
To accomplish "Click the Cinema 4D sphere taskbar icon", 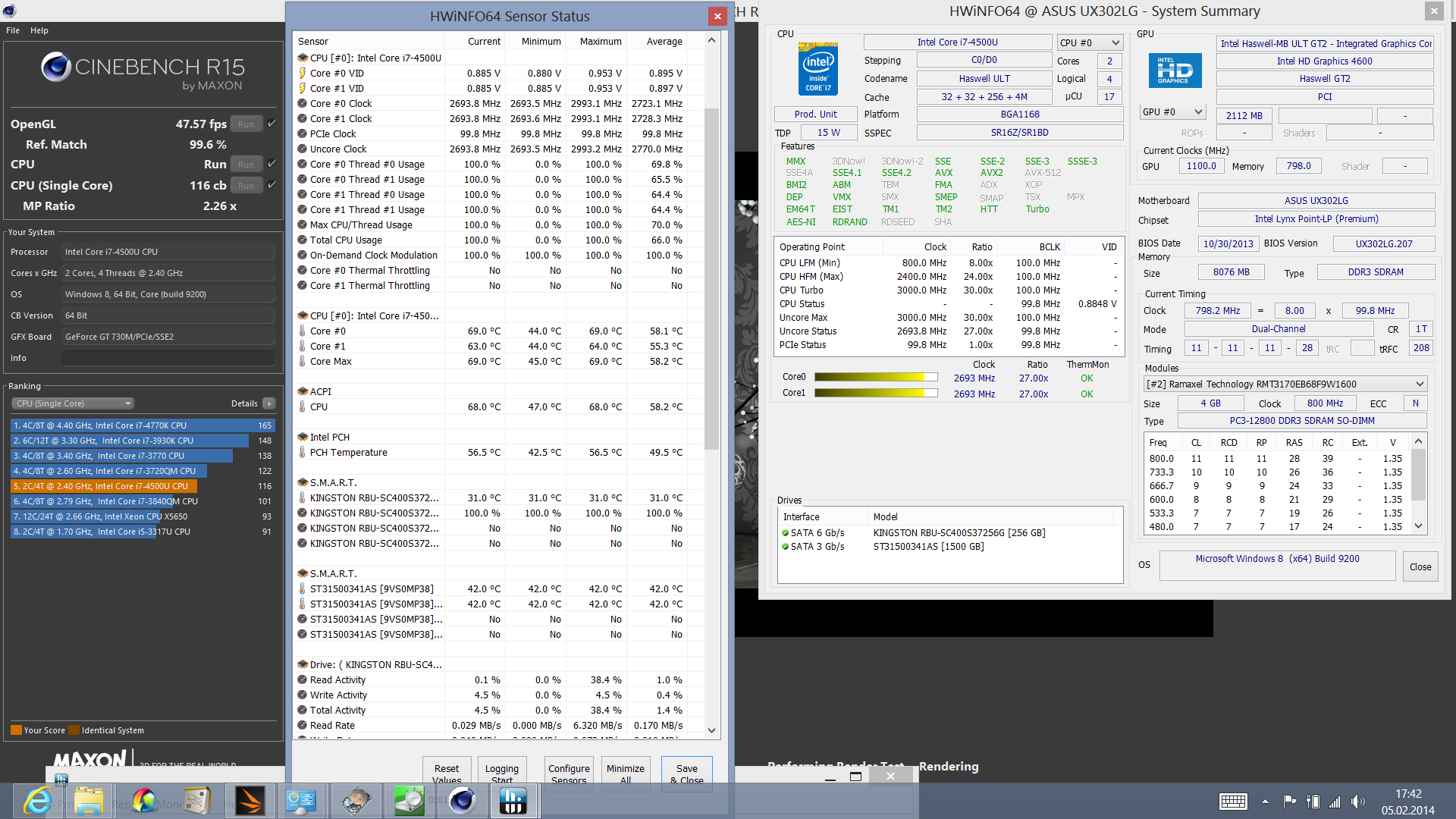I will point(462,801).
